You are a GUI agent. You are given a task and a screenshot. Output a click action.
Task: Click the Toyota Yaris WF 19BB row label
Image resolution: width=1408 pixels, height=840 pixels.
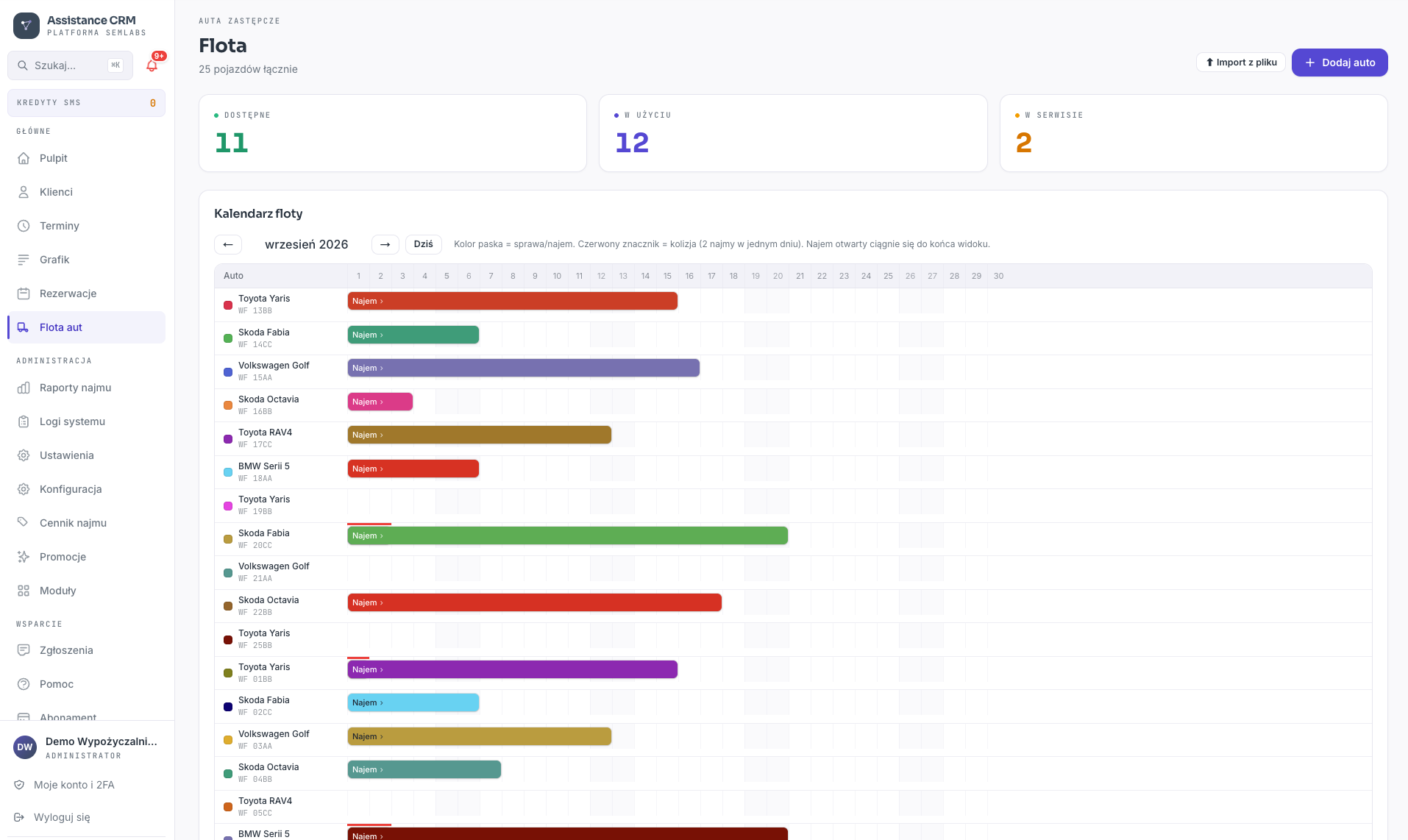click(x=264, y=505)
